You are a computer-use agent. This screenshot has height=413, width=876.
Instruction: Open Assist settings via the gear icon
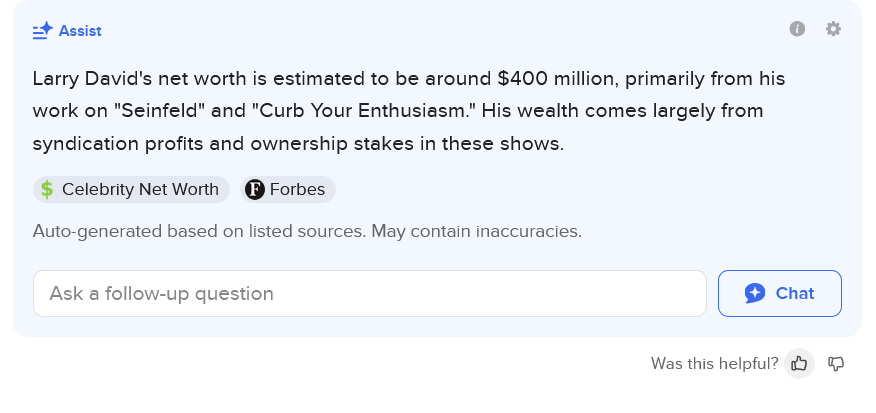pos(834,29)
